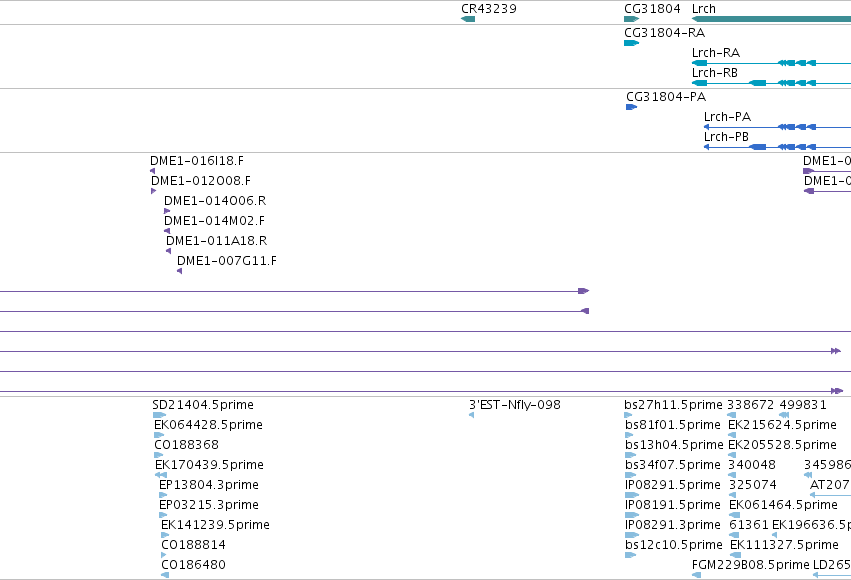851x580 pixels.
Task: Click the DME1-007G11.F arrow glyph
Action: (180, 271)
